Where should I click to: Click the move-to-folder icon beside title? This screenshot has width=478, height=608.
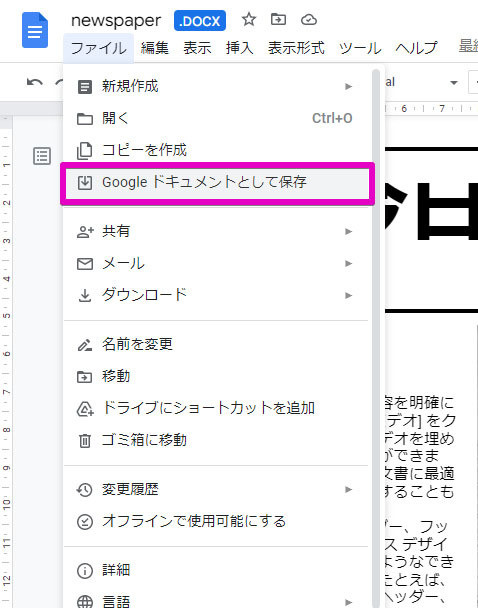[x=278, y=19]
